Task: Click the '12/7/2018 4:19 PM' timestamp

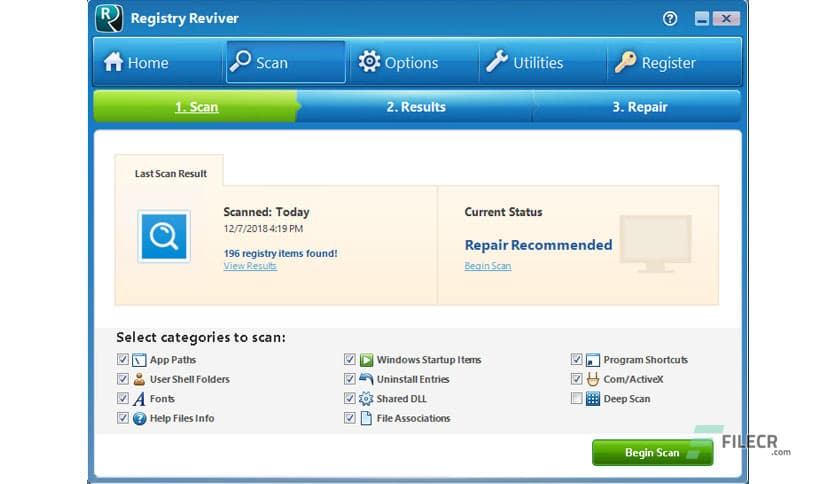Action: point(263,229)
